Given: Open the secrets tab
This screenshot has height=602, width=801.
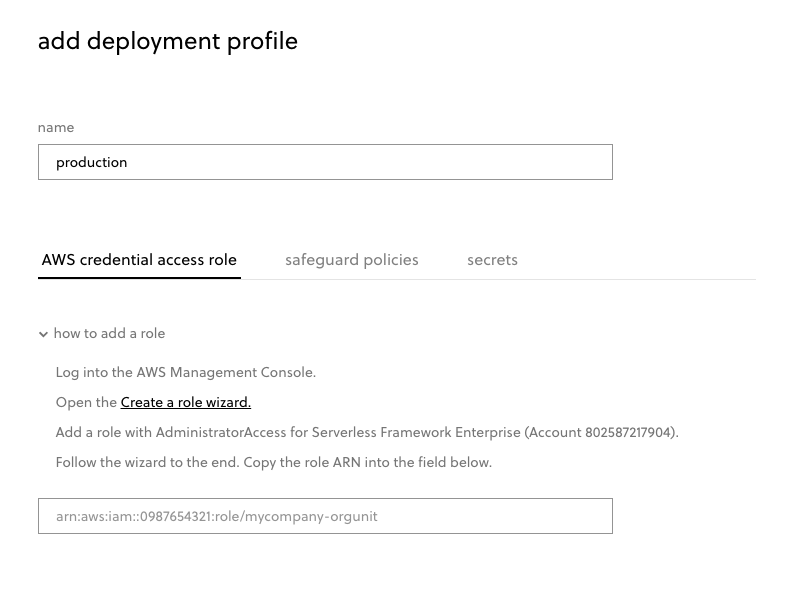Looking at the screenshot, I should click(x=492, y=260).
